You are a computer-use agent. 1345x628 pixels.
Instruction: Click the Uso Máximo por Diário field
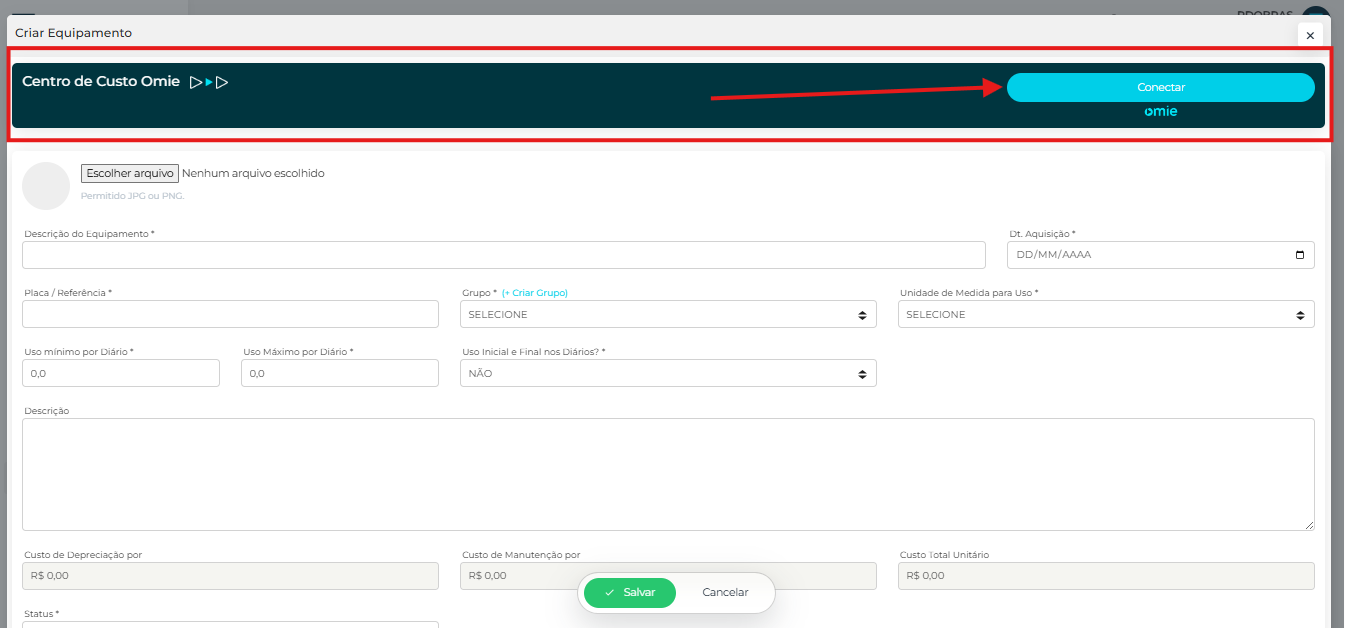339,373
